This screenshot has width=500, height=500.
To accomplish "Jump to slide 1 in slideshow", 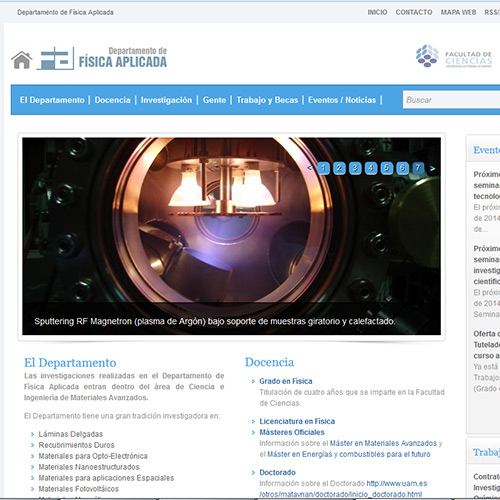I will (x=323, y=168).
